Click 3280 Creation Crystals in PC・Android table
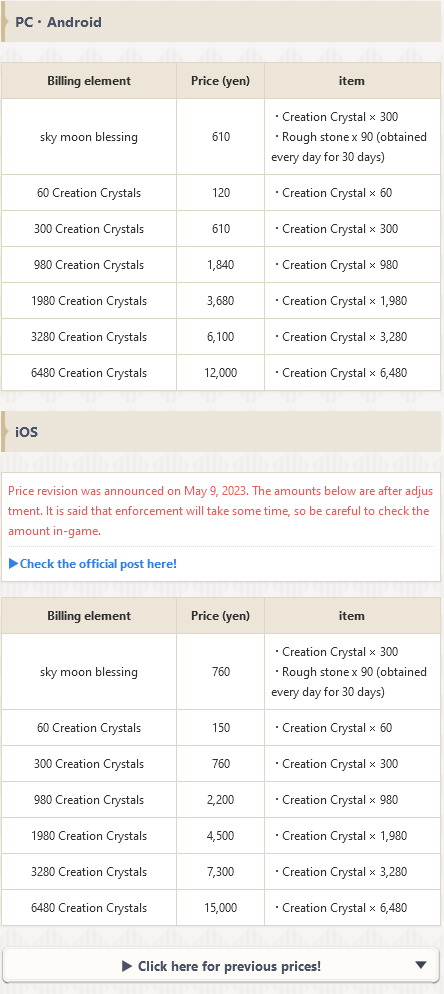The image size is (444, 994). pos(89,337)
